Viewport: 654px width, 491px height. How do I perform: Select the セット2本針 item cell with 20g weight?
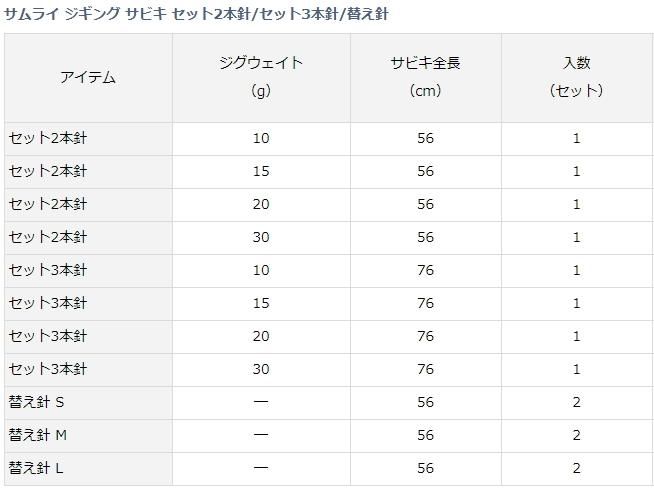click(x=48, y=204)
